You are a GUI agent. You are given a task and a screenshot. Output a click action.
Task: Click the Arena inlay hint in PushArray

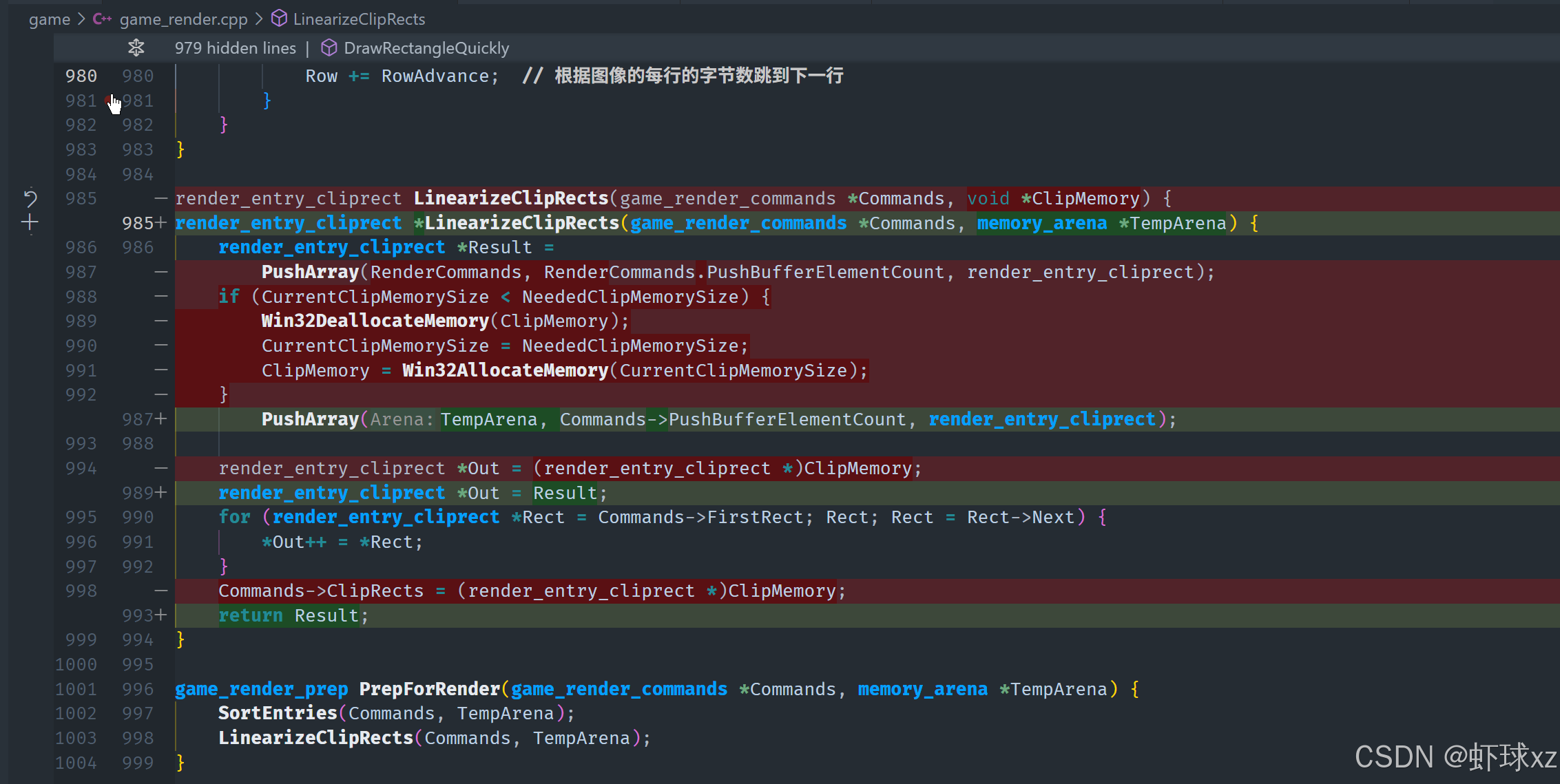(x=402, y=419)
